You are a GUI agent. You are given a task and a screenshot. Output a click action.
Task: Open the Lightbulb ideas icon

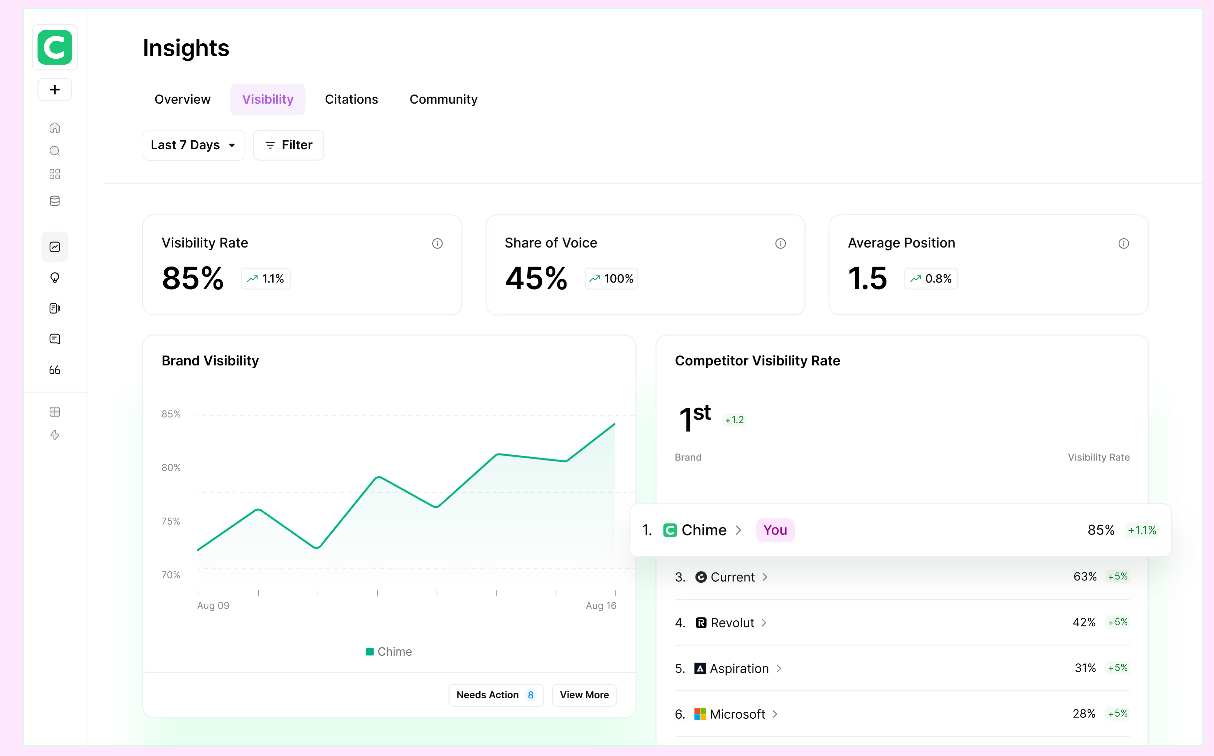point(55,277)
